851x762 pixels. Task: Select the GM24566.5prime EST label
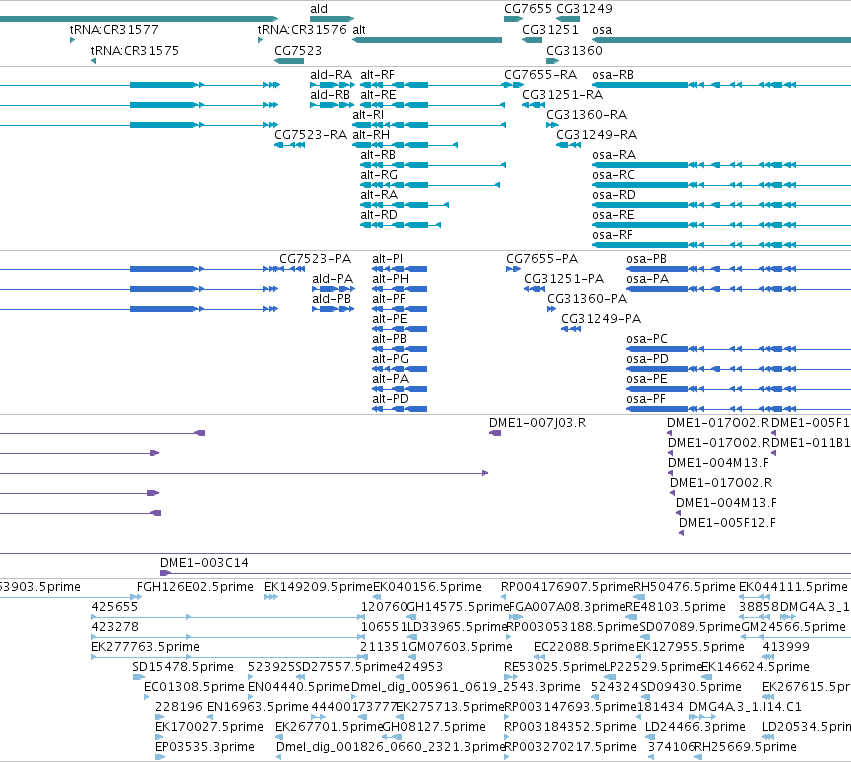[793, 627]
